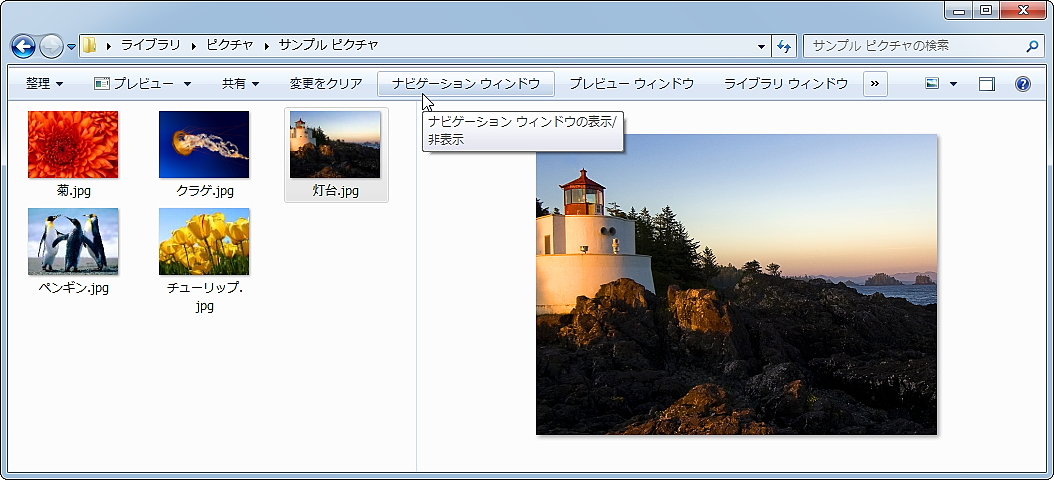Open the 共有 menu
Viewport: 1054px width, 480px height.
point(240,84)
